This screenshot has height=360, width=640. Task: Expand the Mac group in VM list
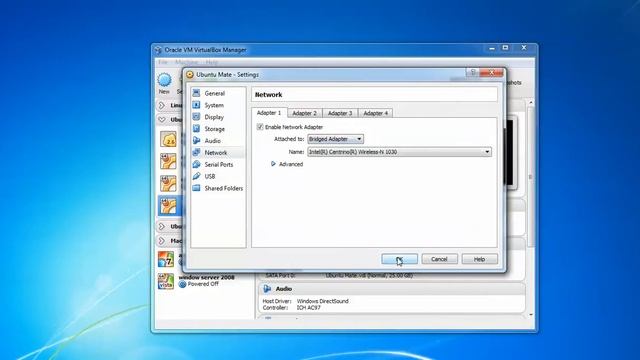tap(162, 241)
